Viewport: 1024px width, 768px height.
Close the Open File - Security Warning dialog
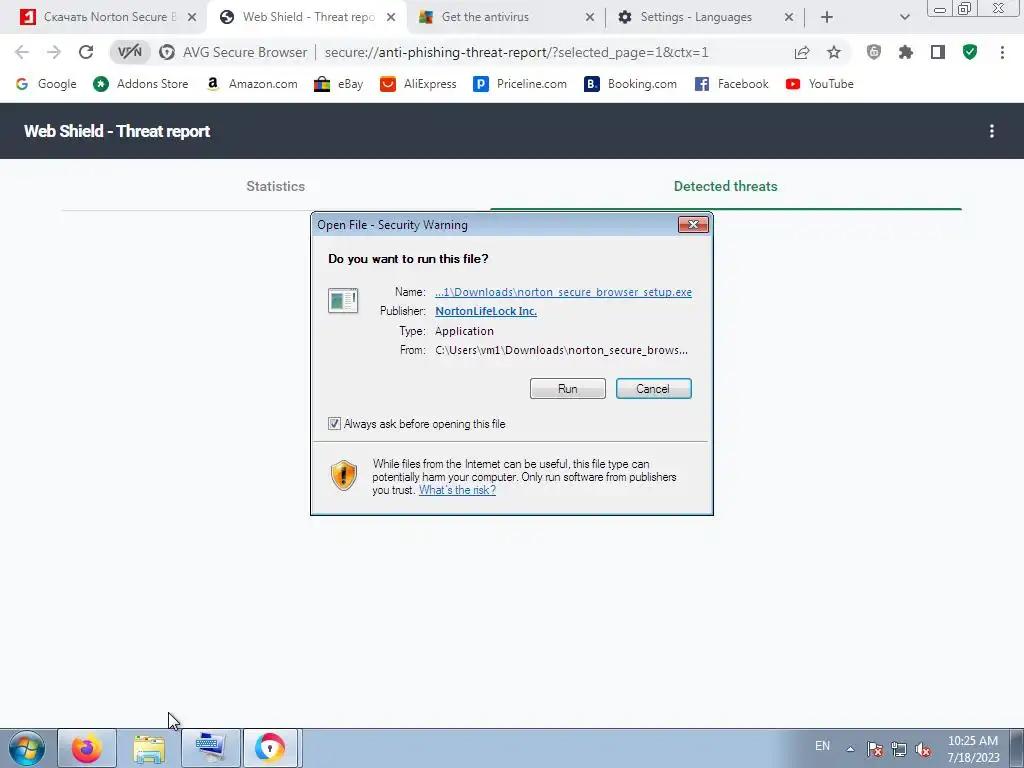click(x=693, y=225)
